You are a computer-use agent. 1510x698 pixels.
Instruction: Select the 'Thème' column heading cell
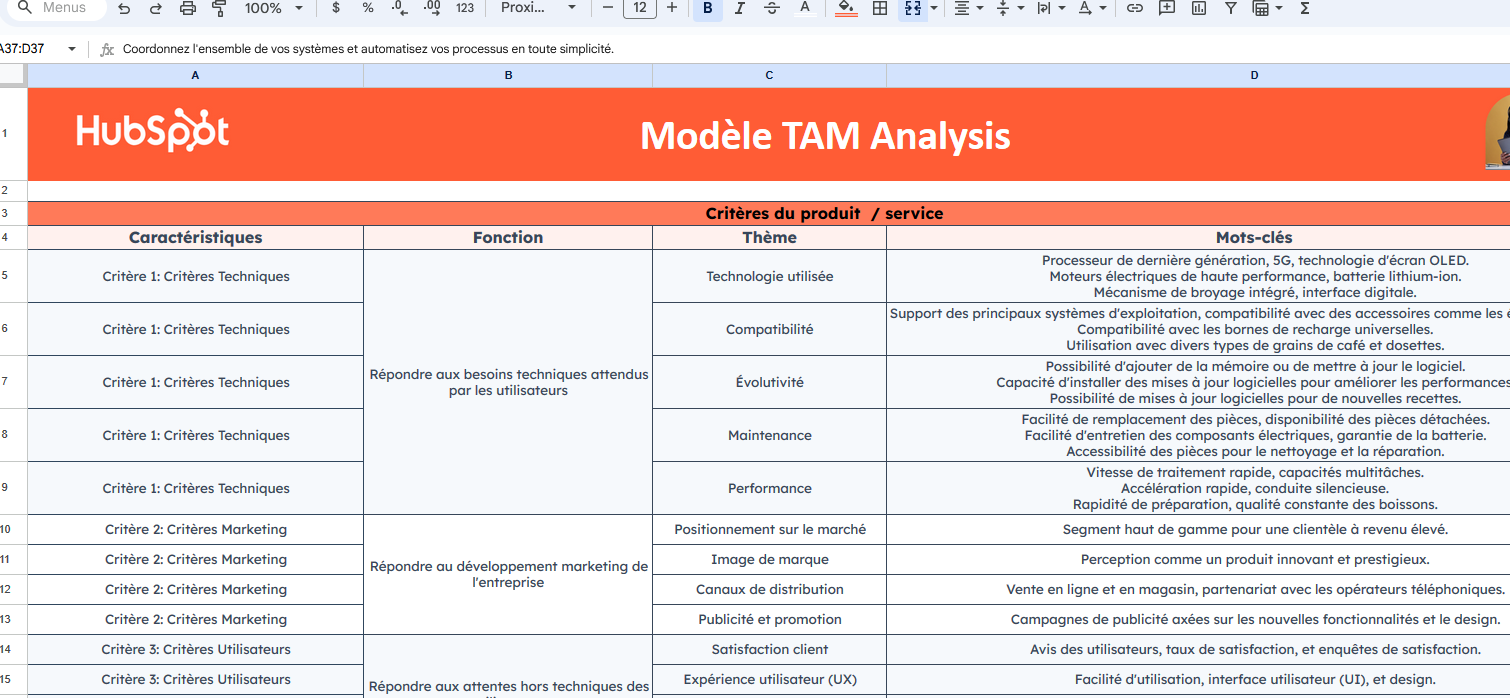769,237
